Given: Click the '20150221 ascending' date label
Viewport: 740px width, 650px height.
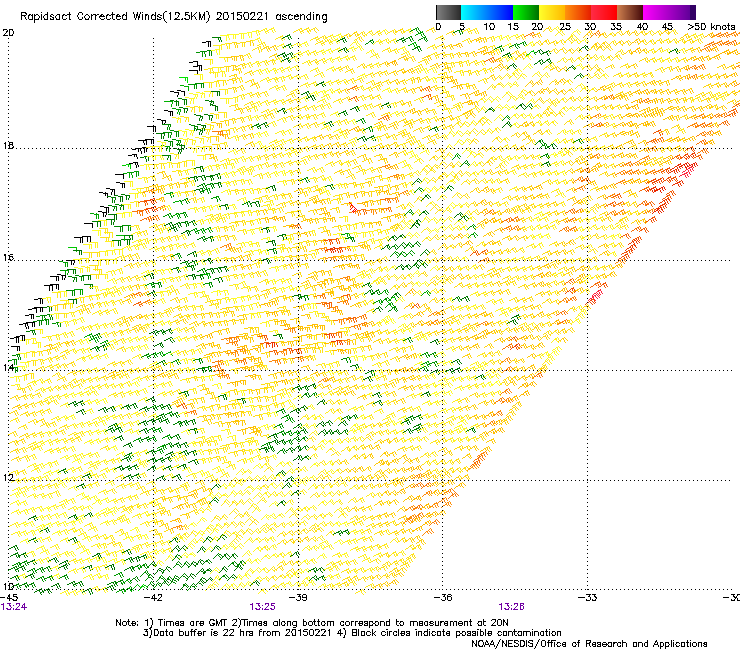Looking at the screenshot, I should tap(271, 17).
